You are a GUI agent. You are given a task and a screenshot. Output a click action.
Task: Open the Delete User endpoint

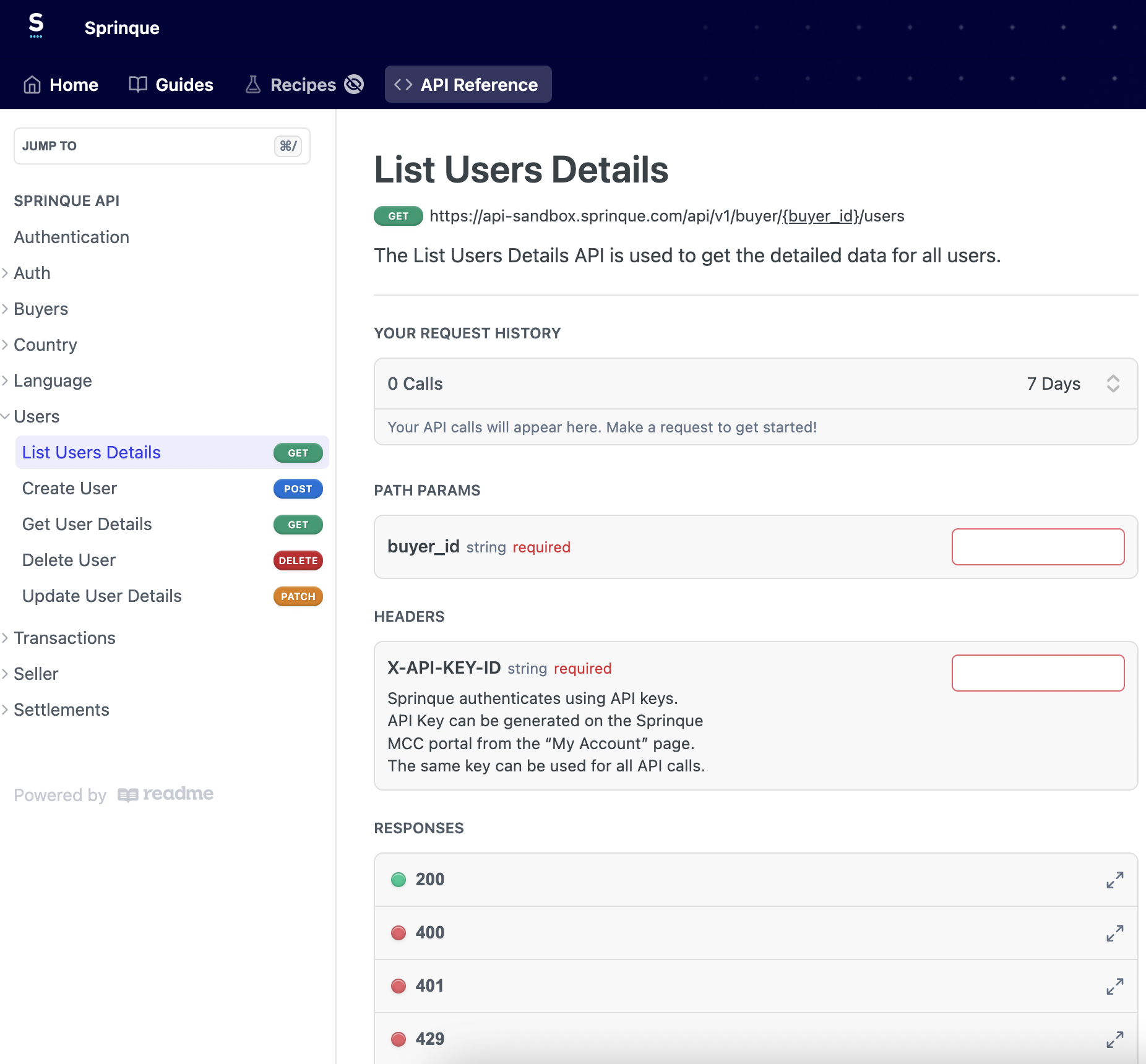[69, 560]
